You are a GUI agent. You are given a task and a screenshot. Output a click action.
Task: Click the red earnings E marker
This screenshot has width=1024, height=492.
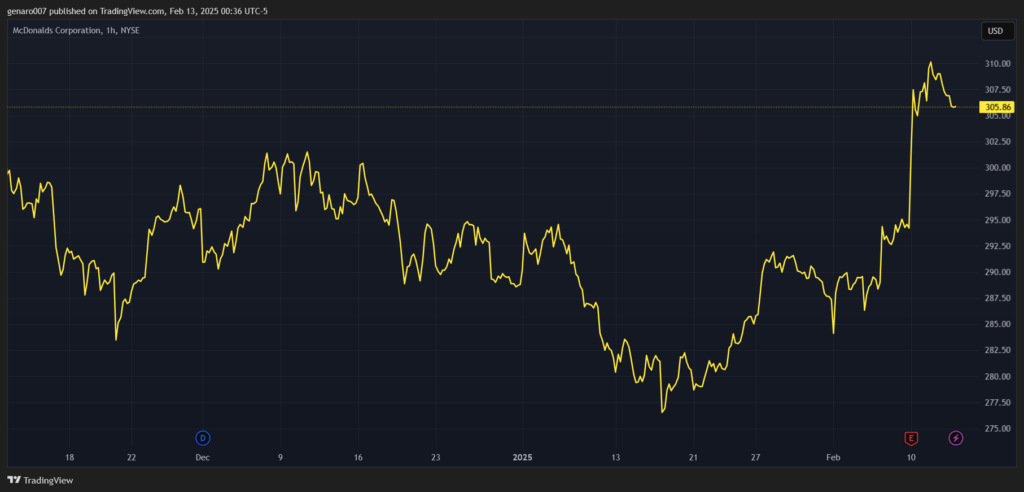911,437
